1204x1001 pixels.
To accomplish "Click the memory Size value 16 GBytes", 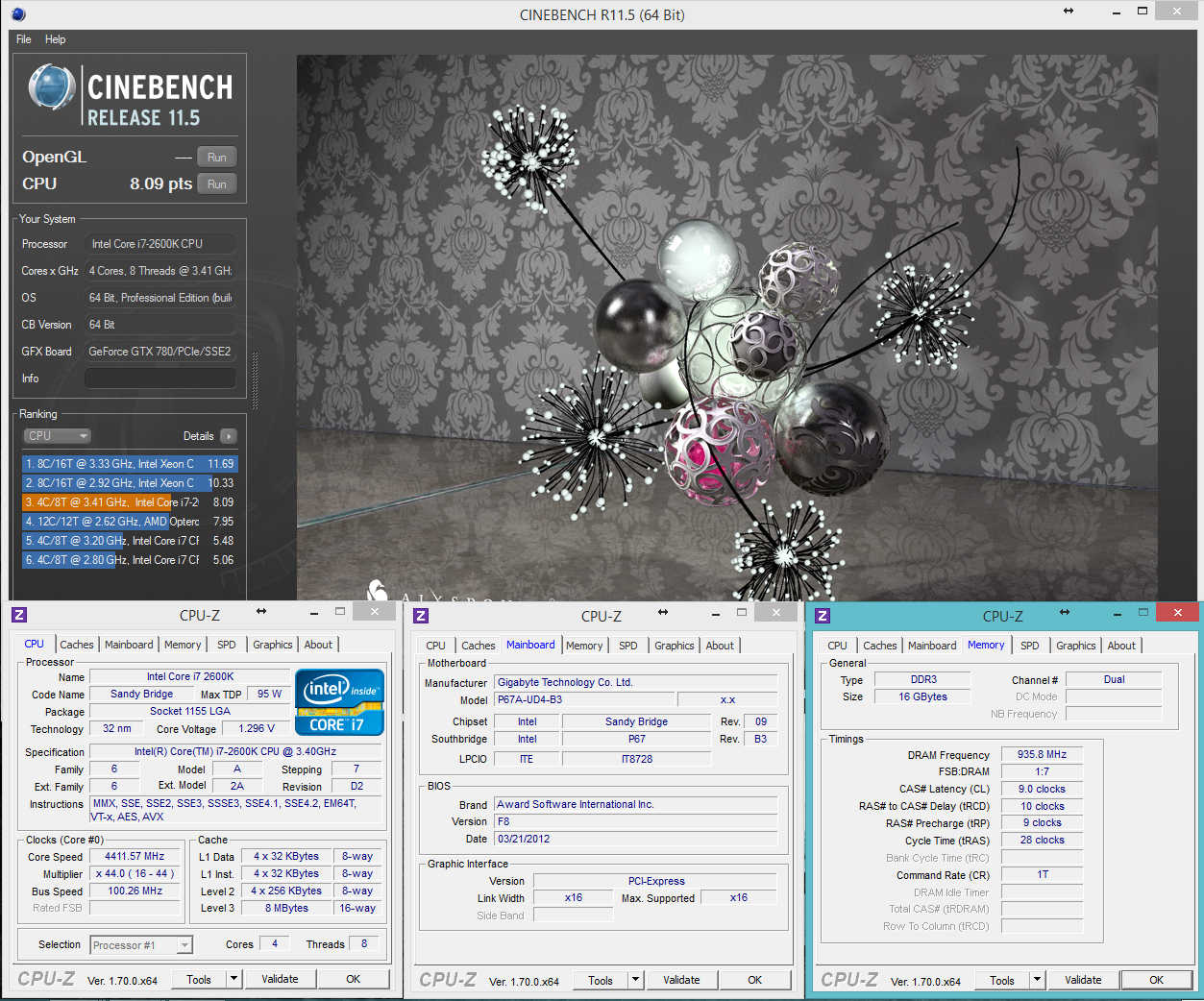I will click(x=922, y=696).
